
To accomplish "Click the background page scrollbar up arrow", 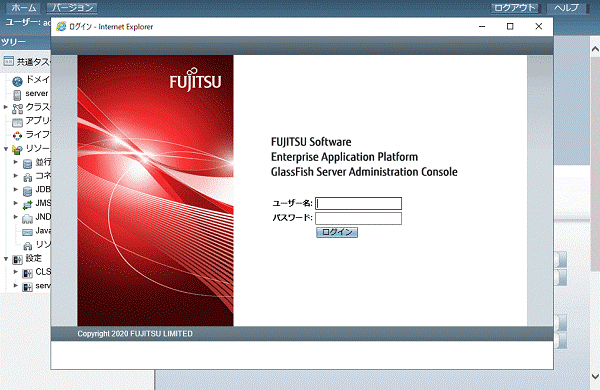I will (595, 49).
